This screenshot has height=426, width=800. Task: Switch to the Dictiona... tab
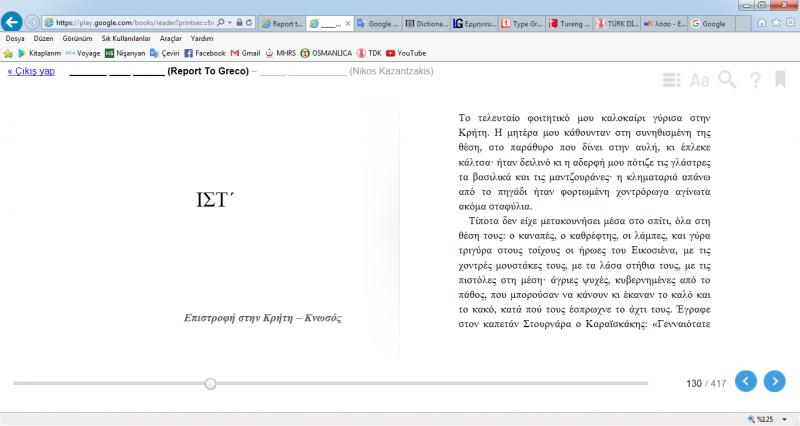point(427,23)
